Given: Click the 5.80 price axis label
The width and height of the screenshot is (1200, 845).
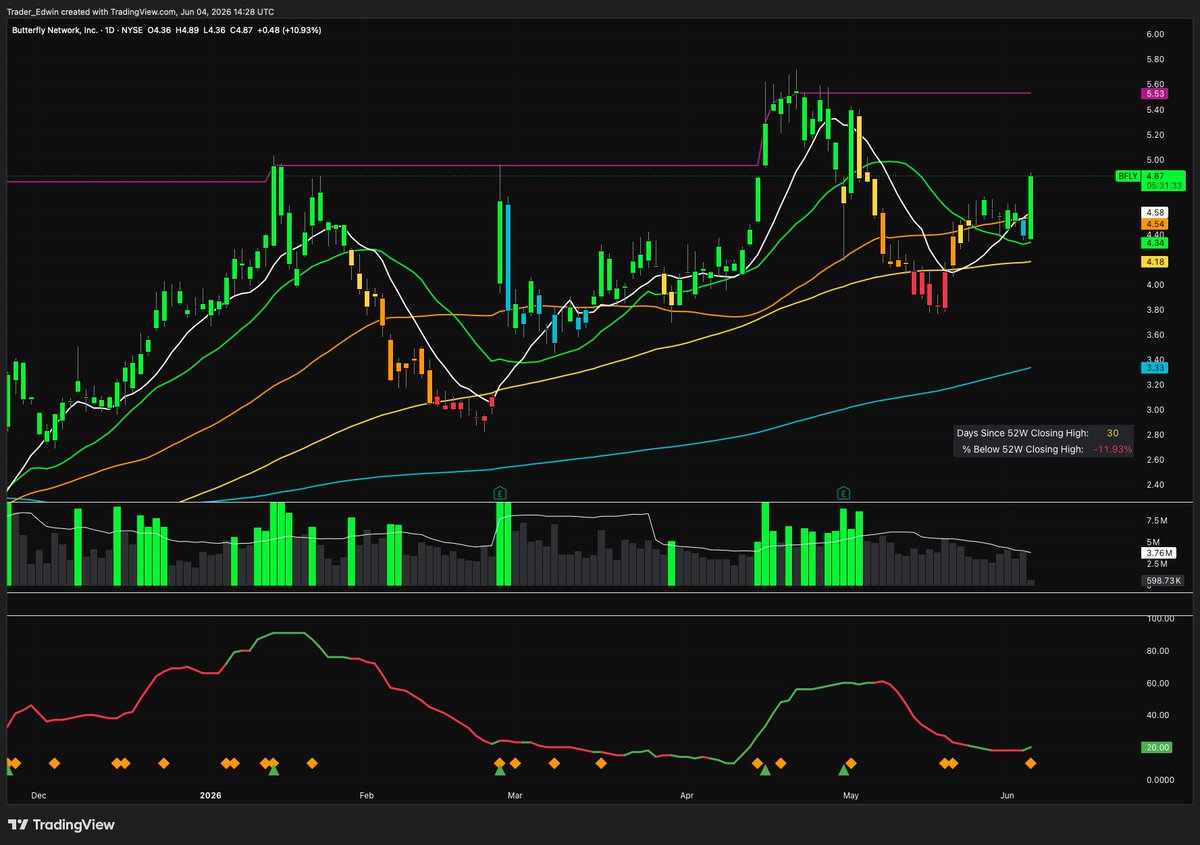Looking at the screenshot, I should click(x=1155, y=60).
